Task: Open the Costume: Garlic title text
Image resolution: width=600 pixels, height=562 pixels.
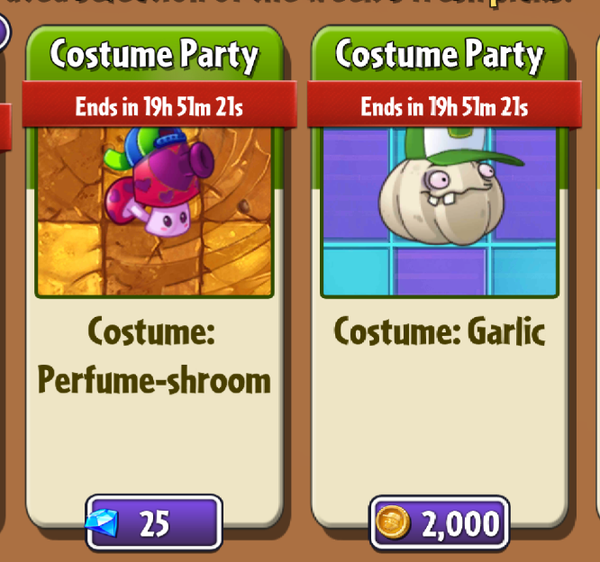Action: [x=439, y=331]
